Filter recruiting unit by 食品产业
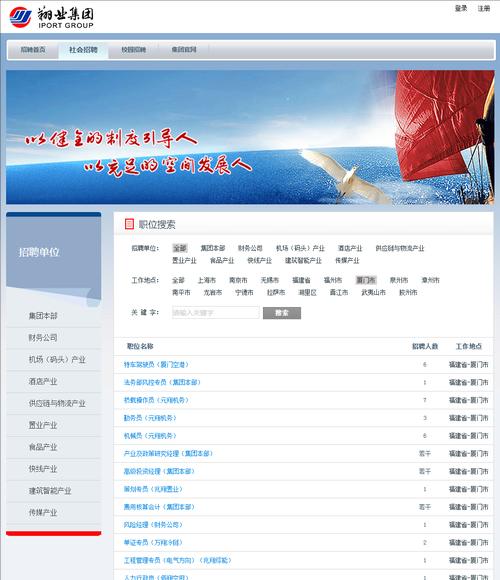Viewport: 500px width, 580px height. 222,260
